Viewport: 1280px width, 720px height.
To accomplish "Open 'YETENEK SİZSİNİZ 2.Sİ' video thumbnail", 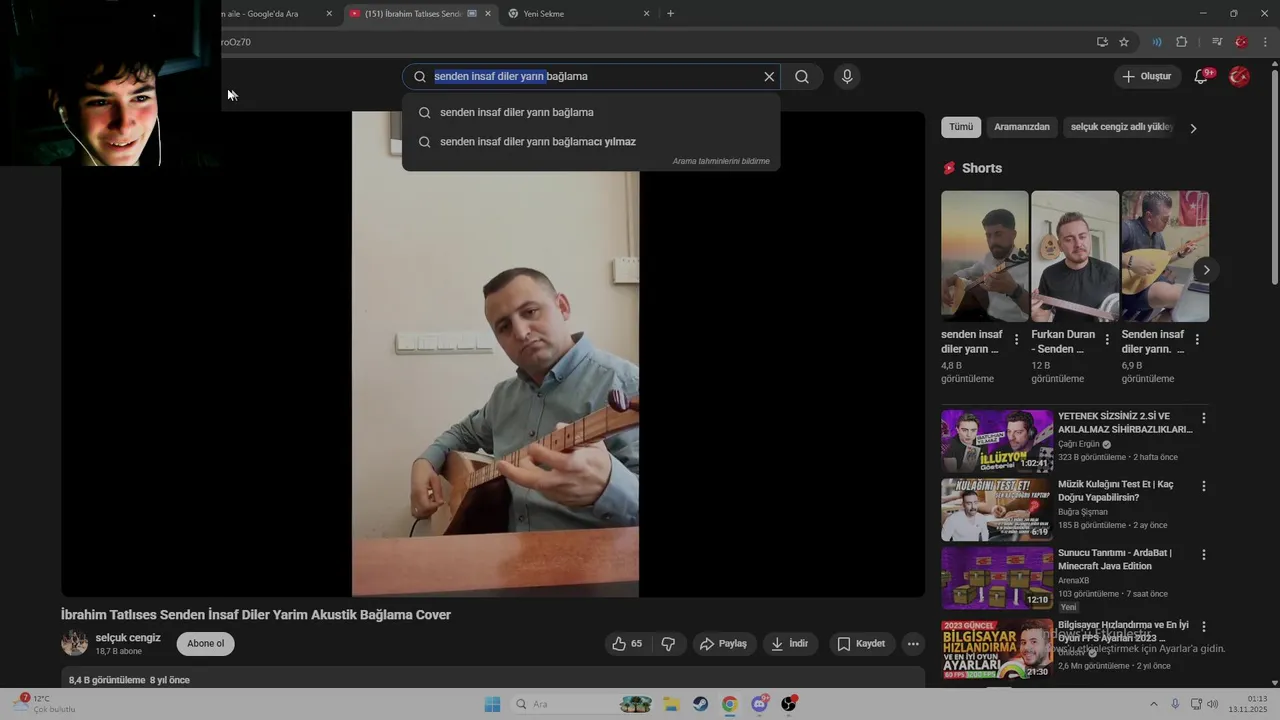I will (x=997, y=441).
